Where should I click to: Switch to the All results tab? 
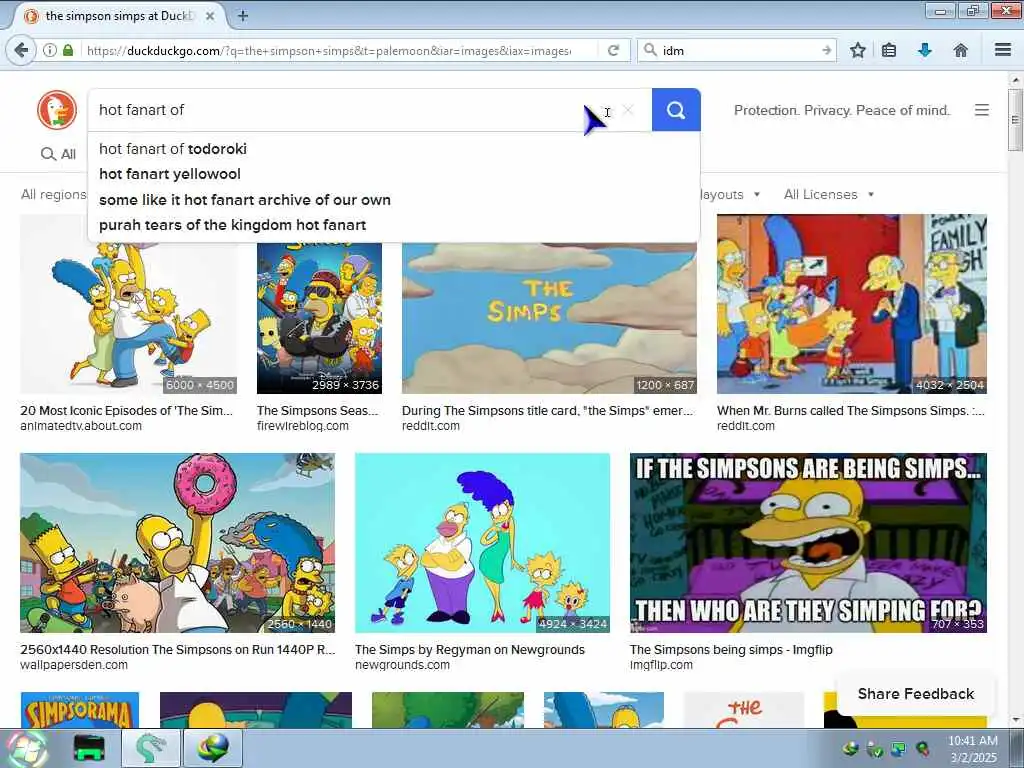[59, 154]
